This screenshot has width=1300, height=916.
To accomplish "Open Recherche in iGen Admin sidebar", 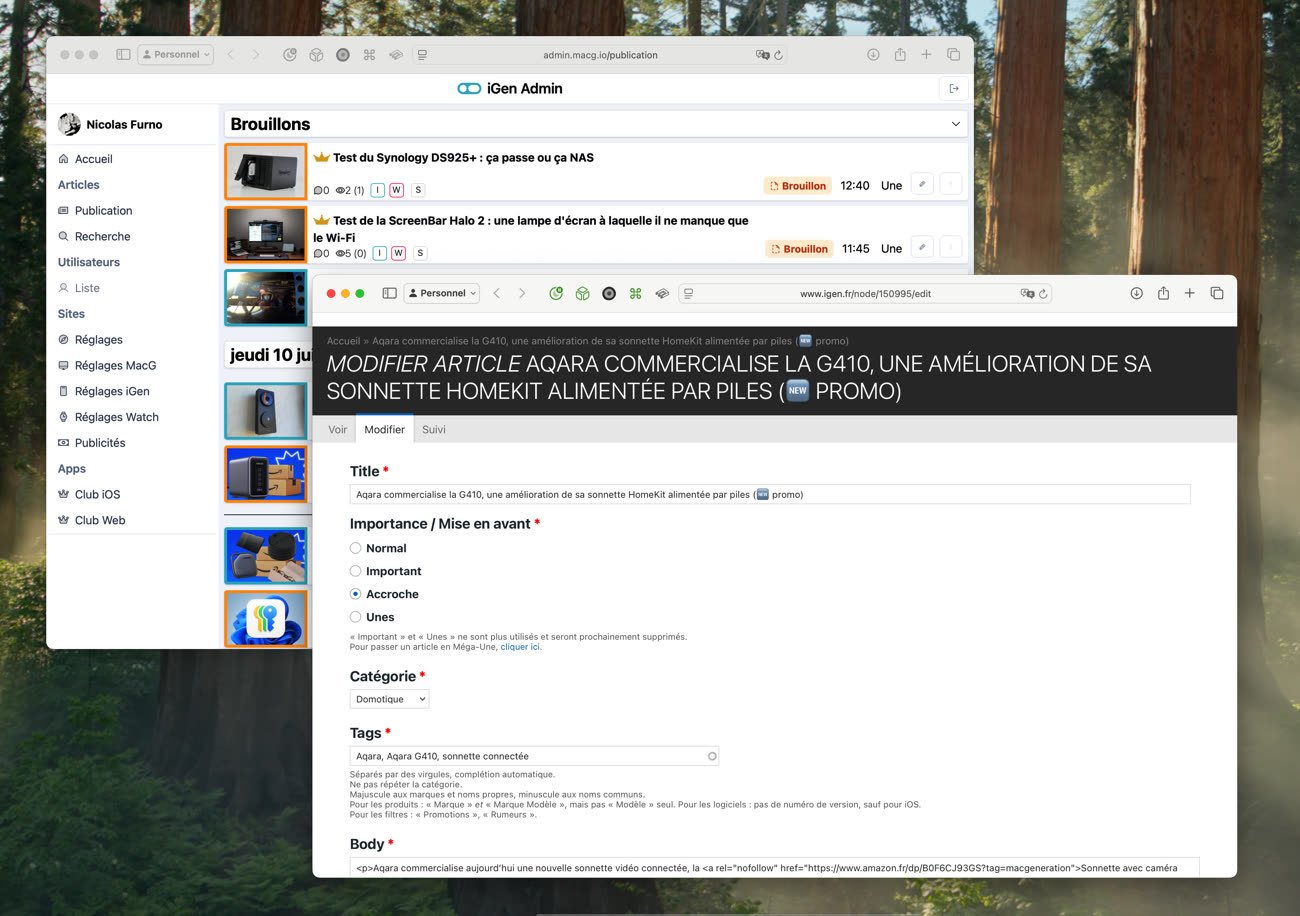I will (x=102, y=237).
